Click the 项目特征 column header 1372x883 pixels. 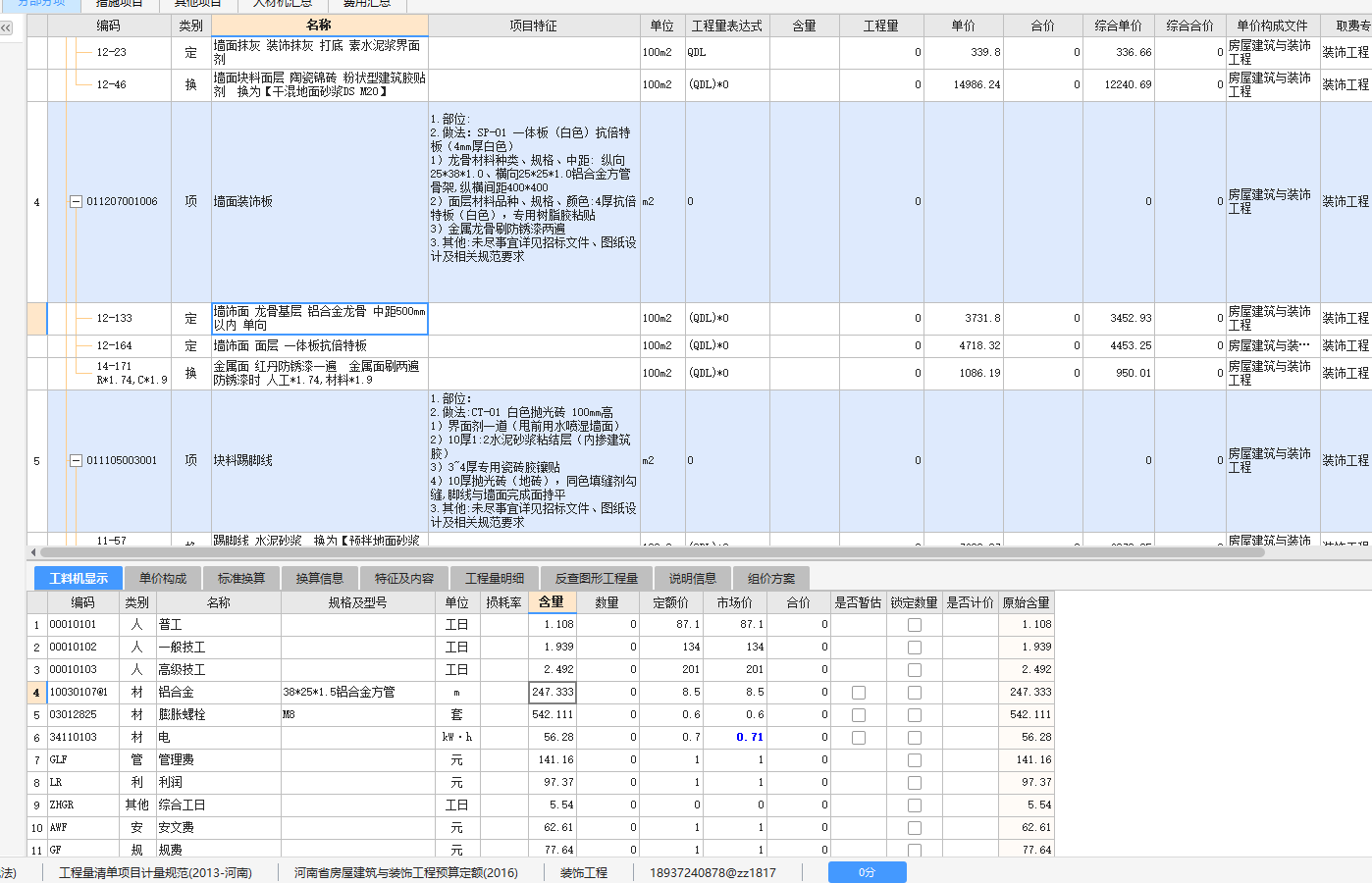(534, 26)
